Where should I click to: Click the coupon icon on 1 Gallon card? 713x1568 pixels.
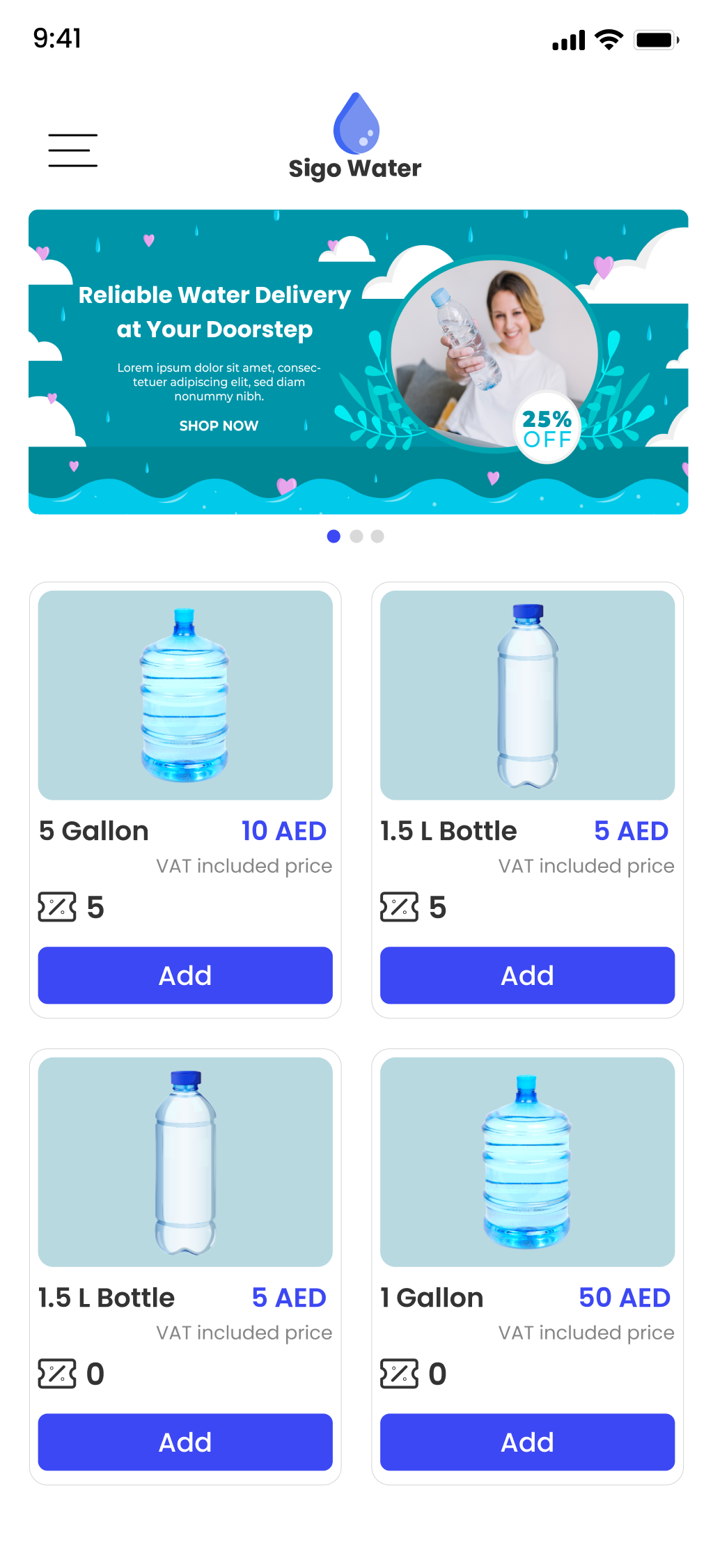point(399,1374)
